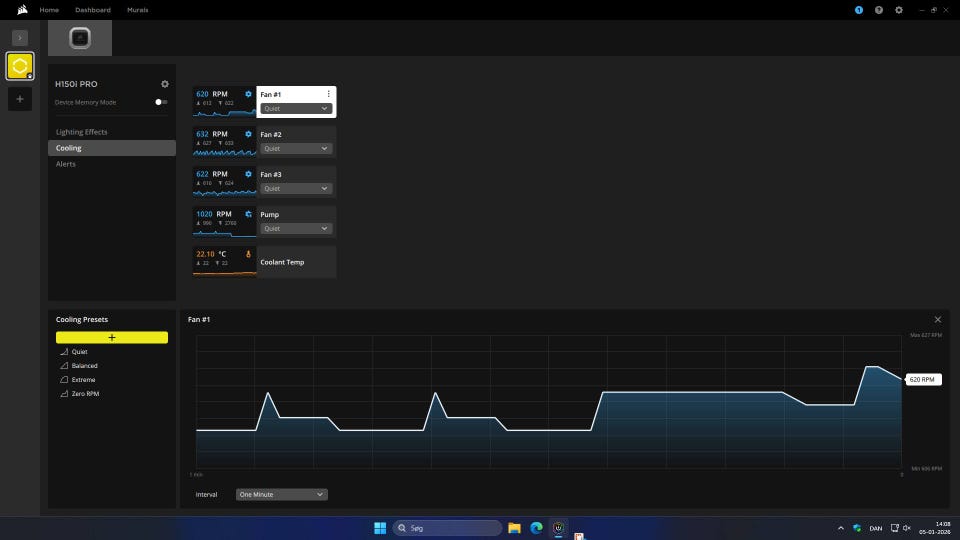Screen dimensions: 960x540
Task: Open Fan #3 preset dropdown
Action: tap(296, 189)
